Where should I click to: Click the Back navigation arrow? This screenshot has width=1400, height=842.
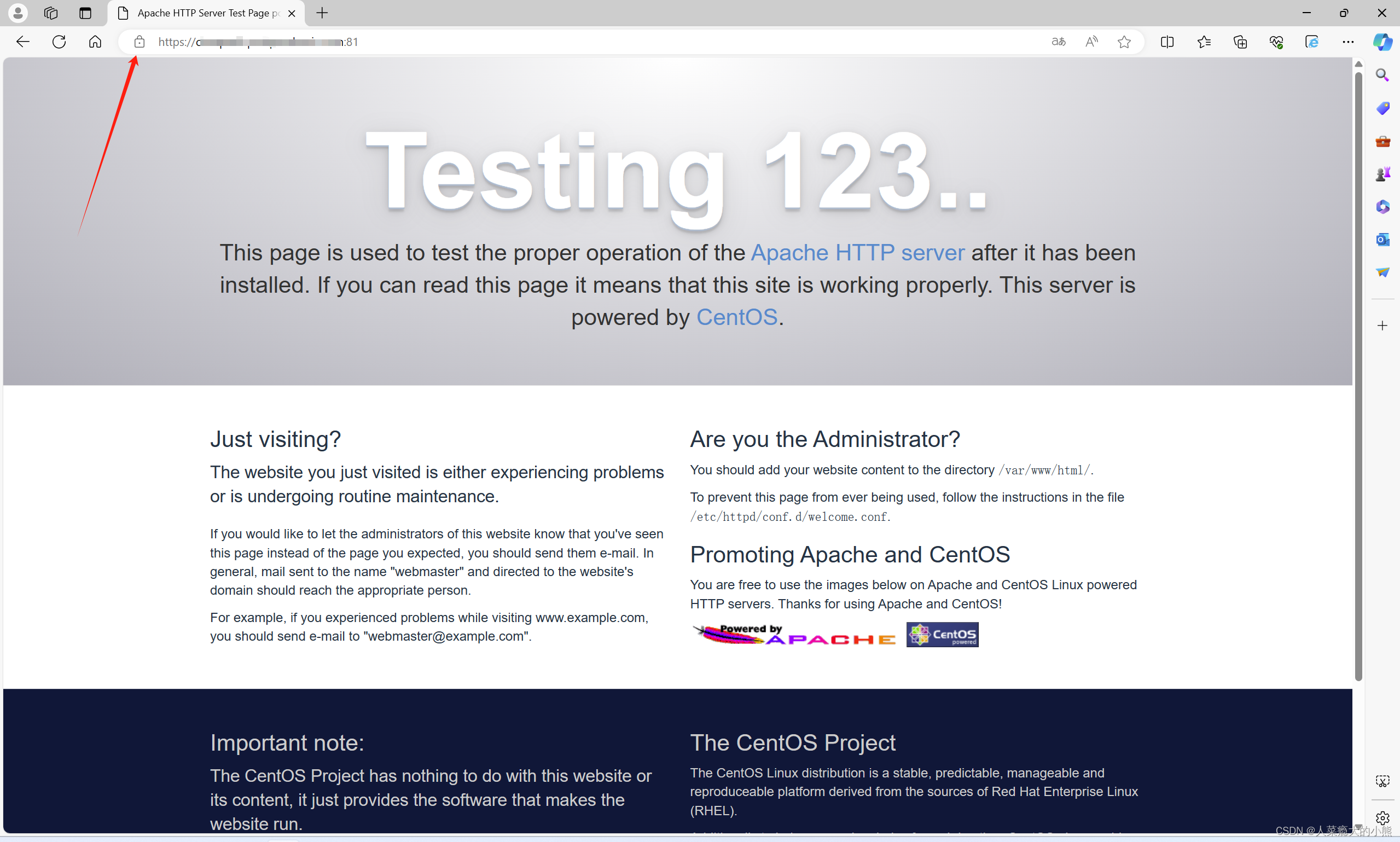[x=22, y=42]
